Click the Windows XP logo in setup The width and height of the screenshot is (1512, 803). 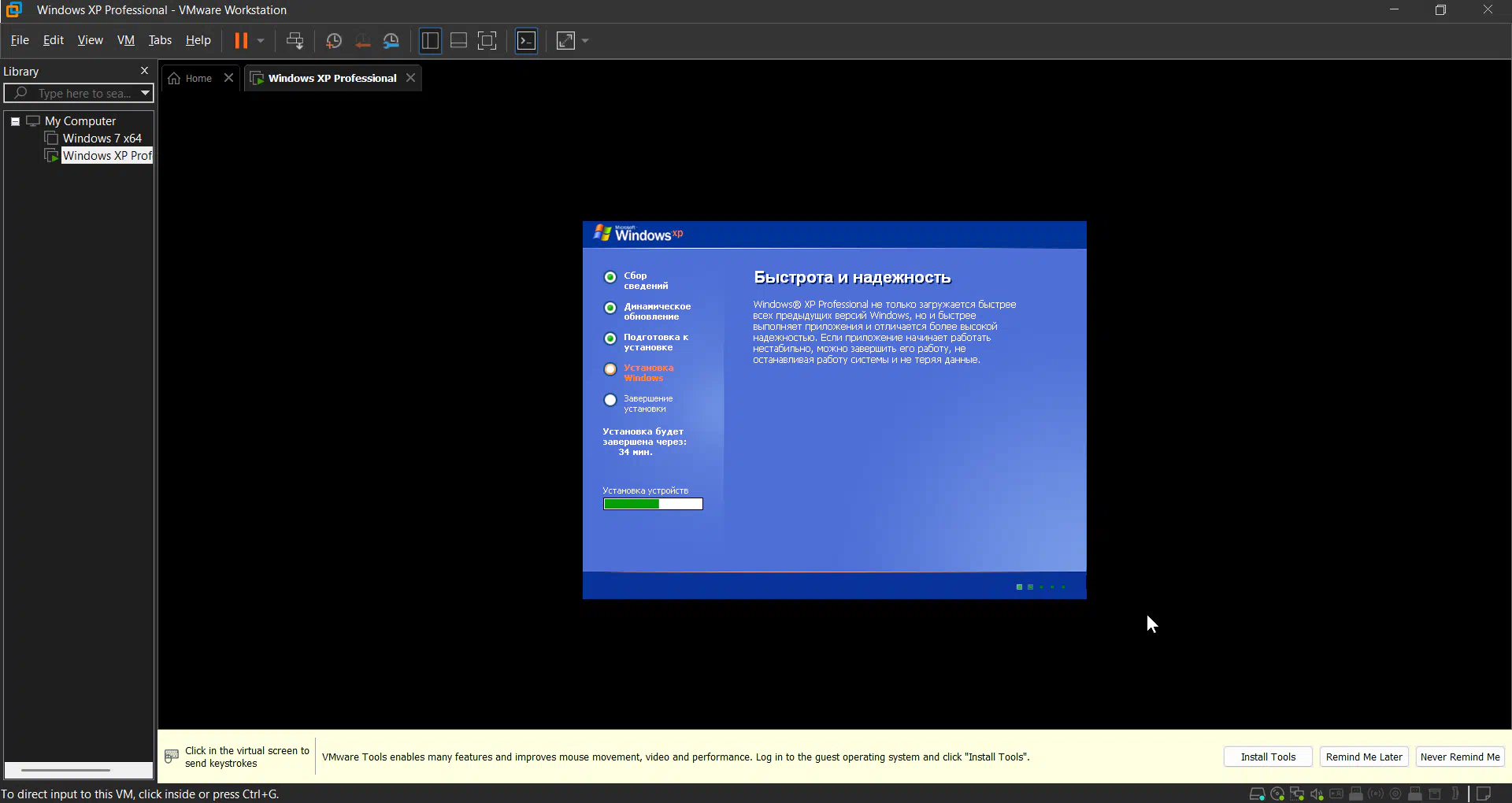pos(638,234)
